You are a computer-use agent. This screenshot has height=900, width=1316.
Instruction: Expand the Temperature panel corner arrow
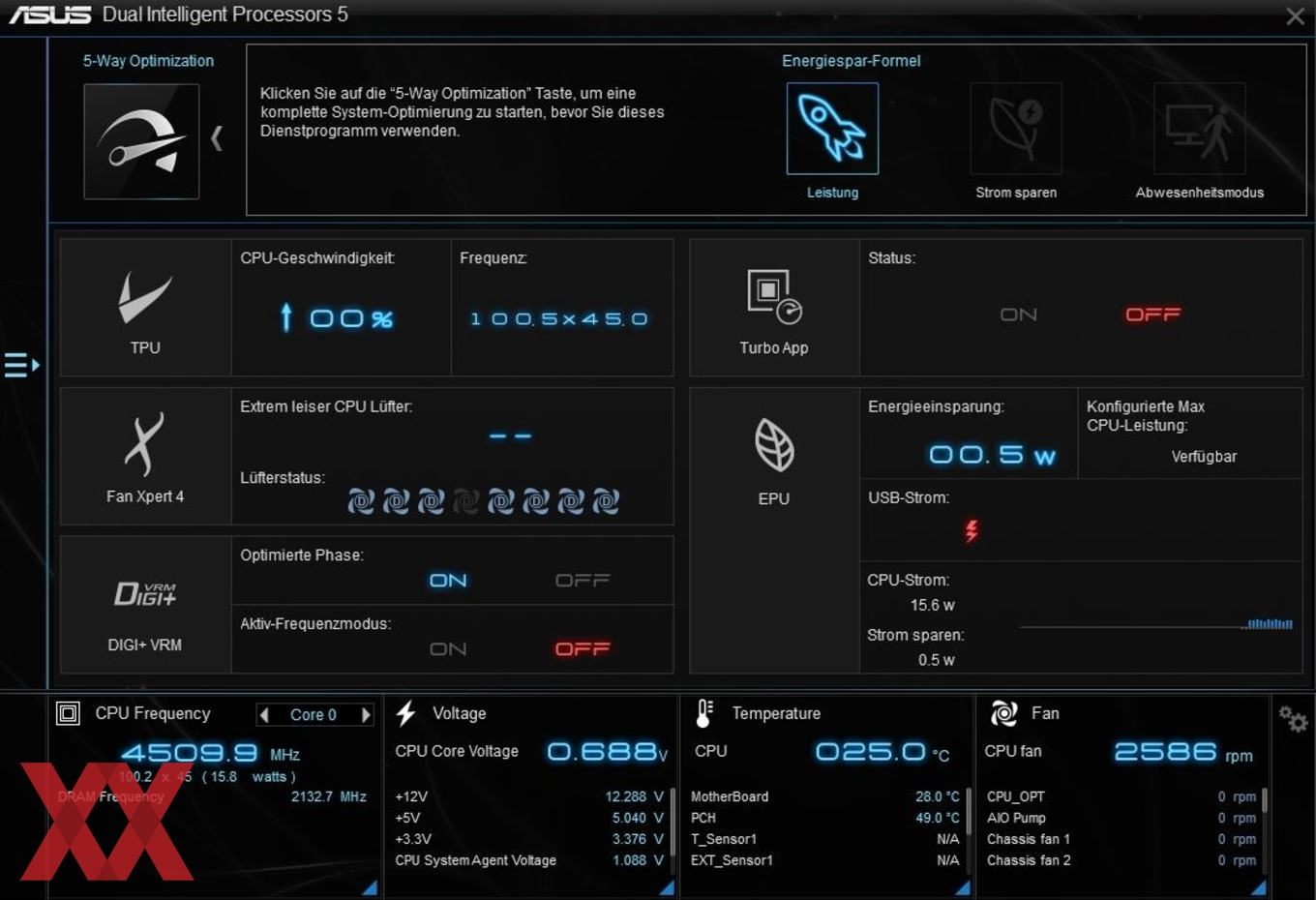962,886
